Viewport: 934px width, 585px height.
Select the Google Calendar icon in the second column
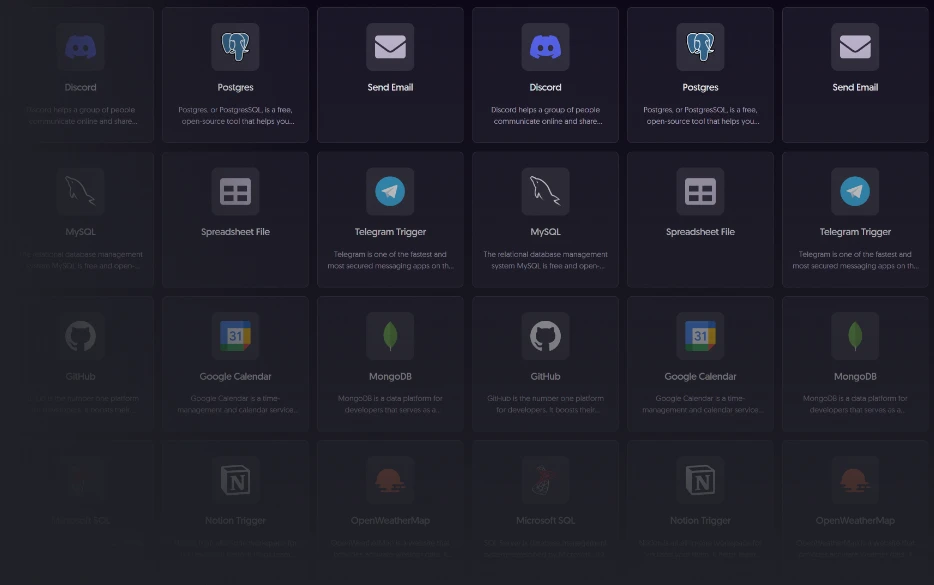[x=235, y=336]
